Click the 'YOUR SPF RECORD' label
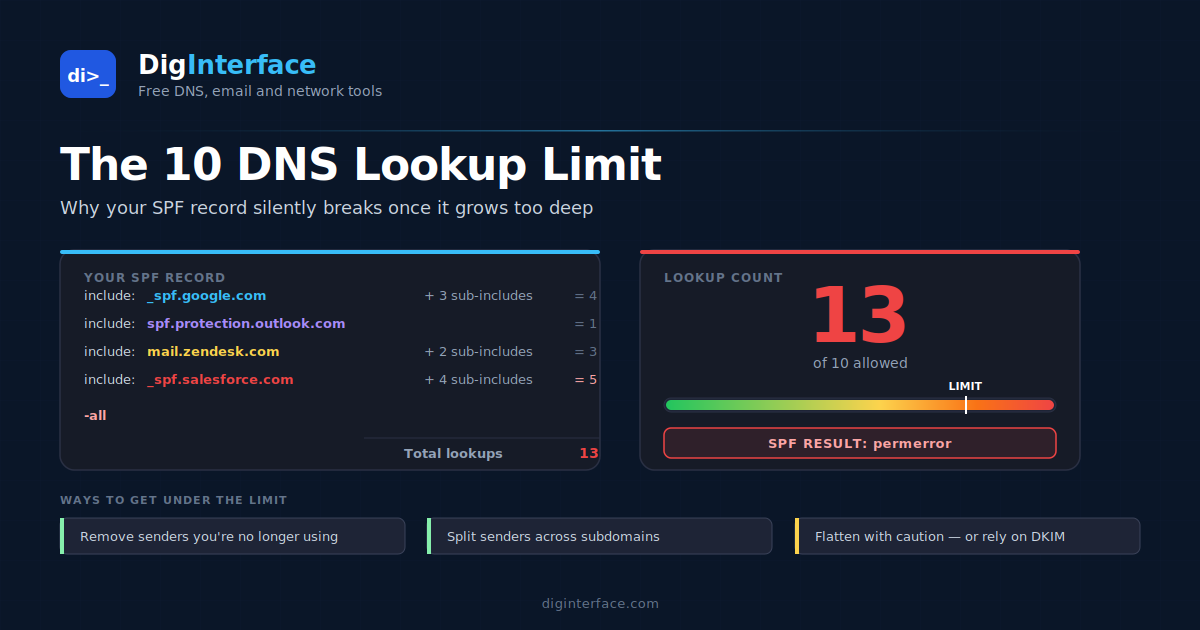 click(155, 278)
